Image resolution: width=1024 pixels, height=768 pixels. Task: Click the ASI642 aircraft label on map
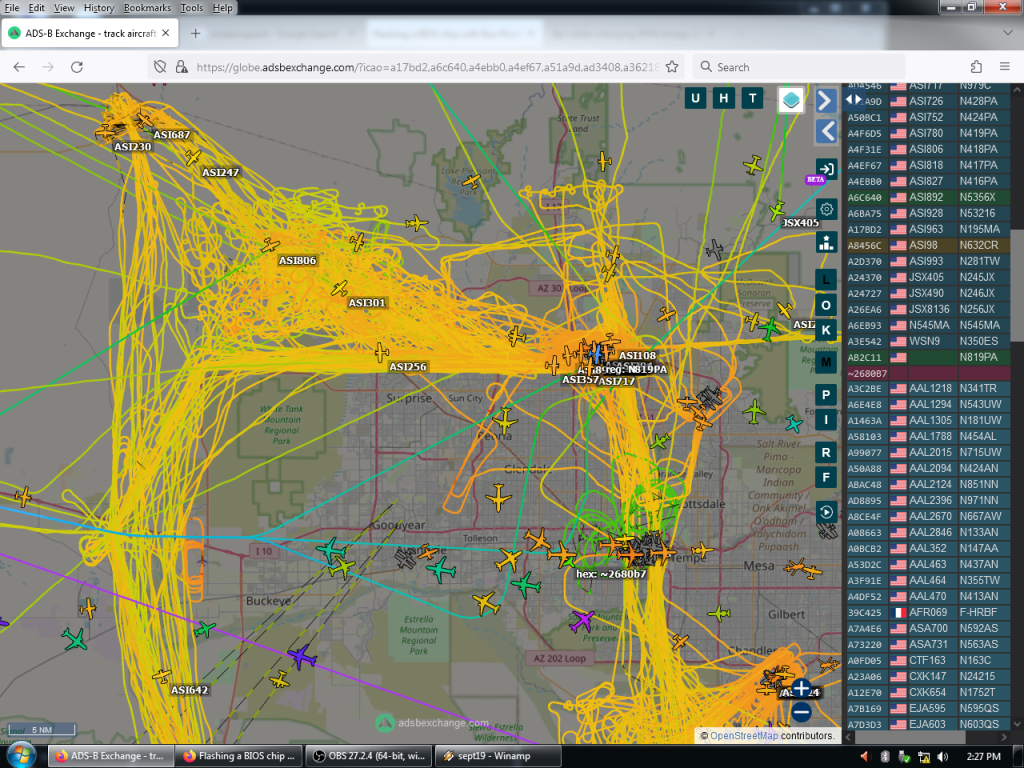(x=189, y=690)
